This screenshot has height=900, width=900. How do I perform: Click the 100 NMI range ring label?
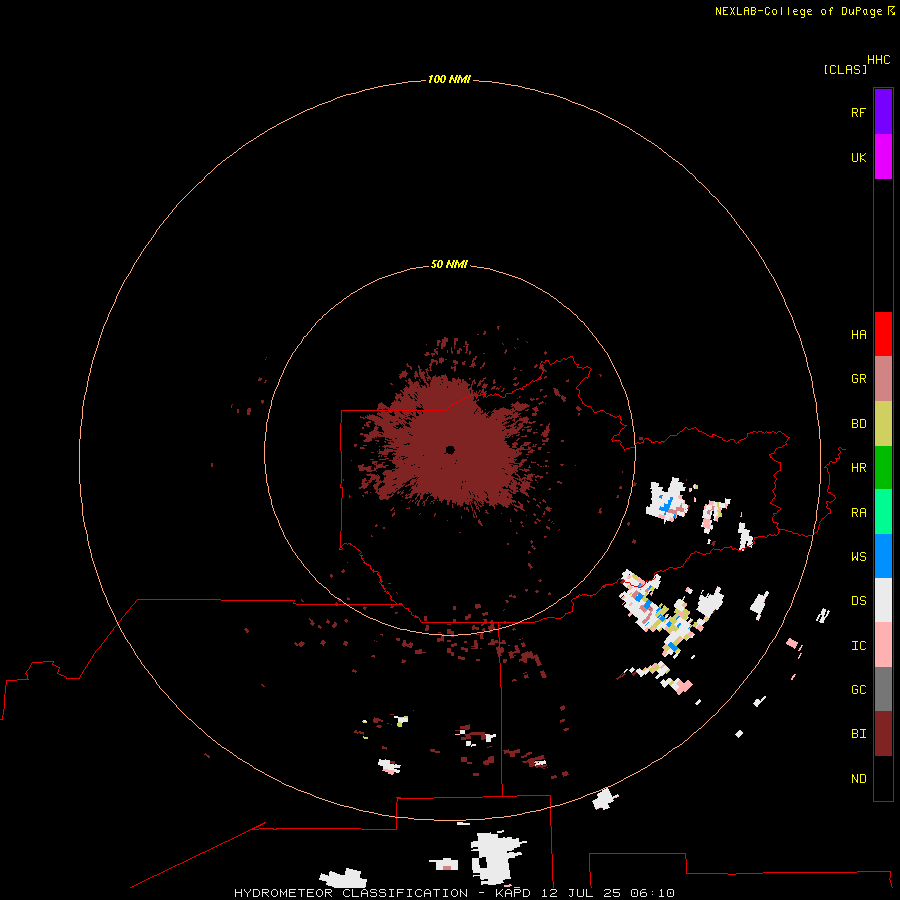(449, 79)
